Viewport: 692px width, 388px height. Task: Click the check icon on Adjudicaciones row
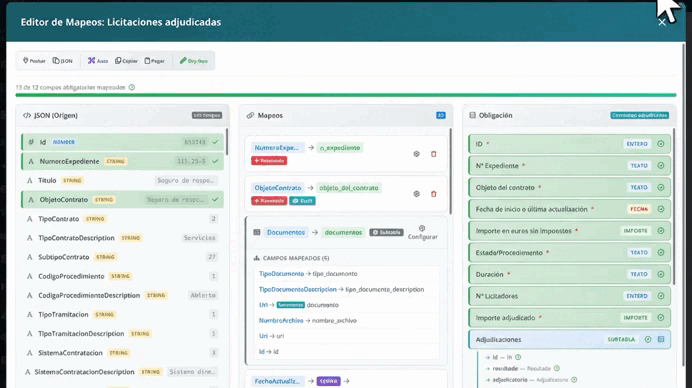[x=648, y=339]
